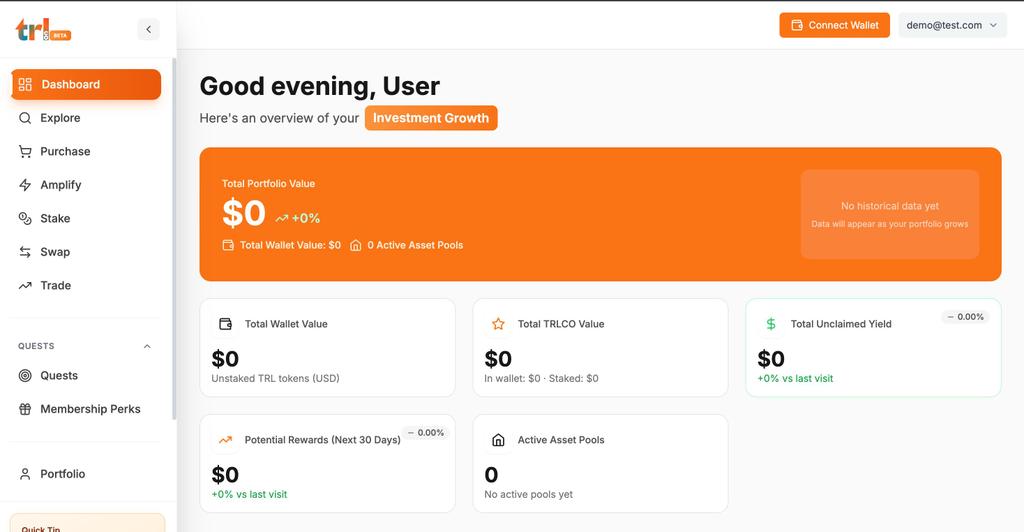Click the Good evening, User heading
The image size is (1024, 532).
pyautogui.click(x=319, y=86)
